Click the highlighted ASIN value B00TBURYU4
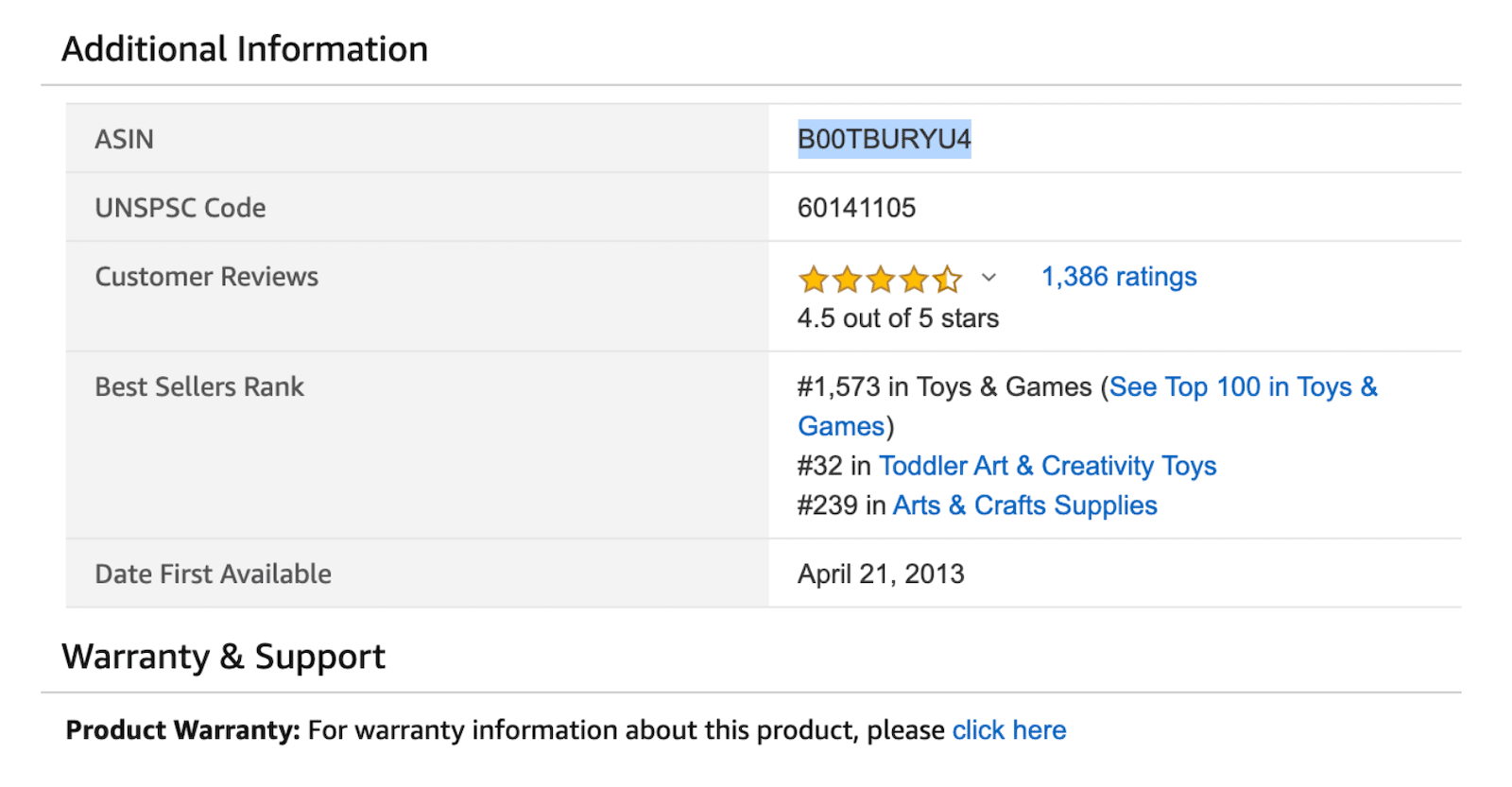The height and width of the screenshot is (787, 1512). pos(884,139)
